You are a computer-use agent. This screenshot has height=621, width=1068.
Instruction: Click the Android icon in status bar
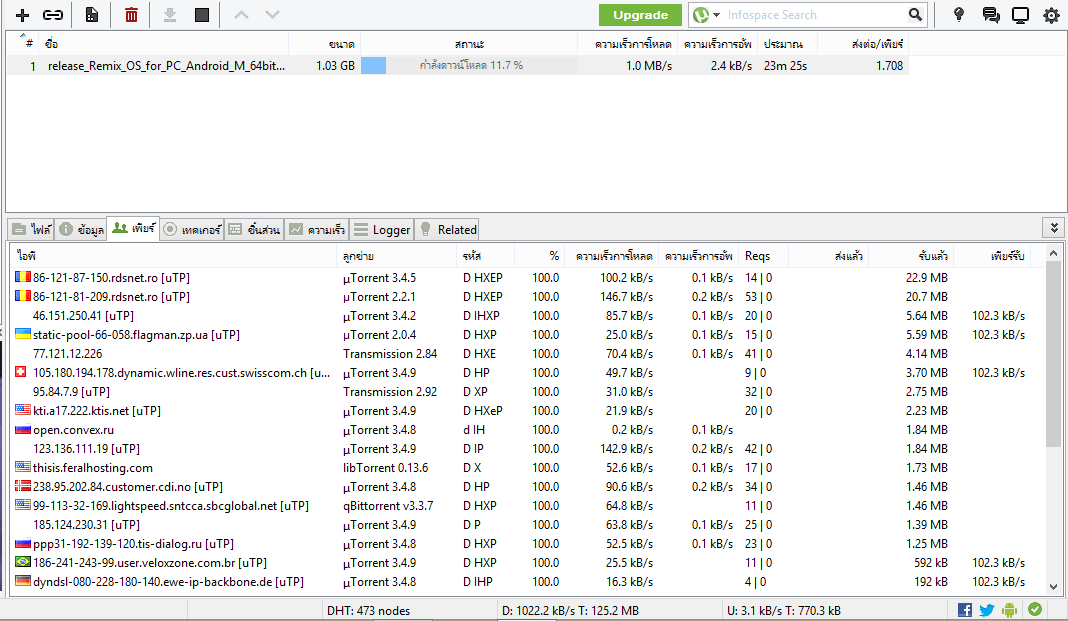[1009, 610]
